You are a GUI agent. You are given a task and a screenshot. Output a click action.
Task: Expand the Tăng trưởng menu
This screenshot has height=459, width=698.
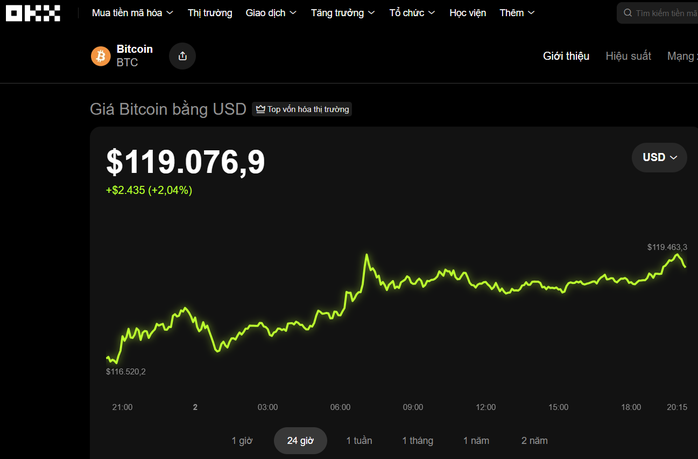pos(343,13)
